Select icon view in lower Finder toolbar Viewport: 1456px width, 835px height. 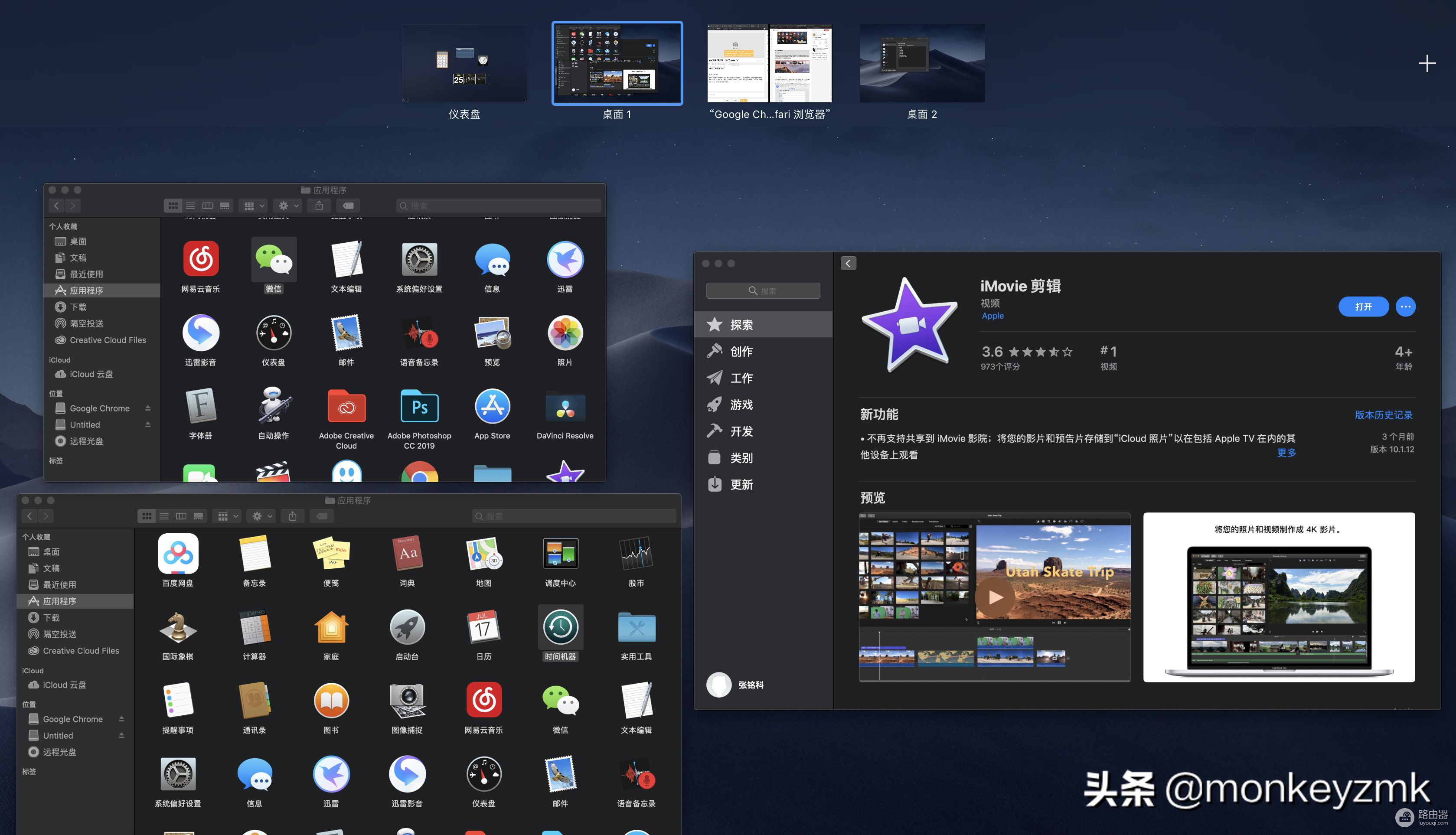coord(147,516)
